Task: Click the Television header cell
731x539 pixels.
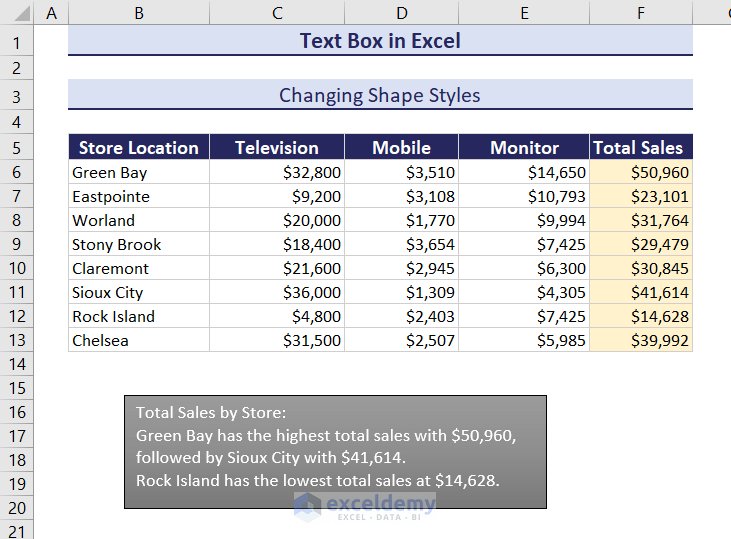Action: click(277, 148)
